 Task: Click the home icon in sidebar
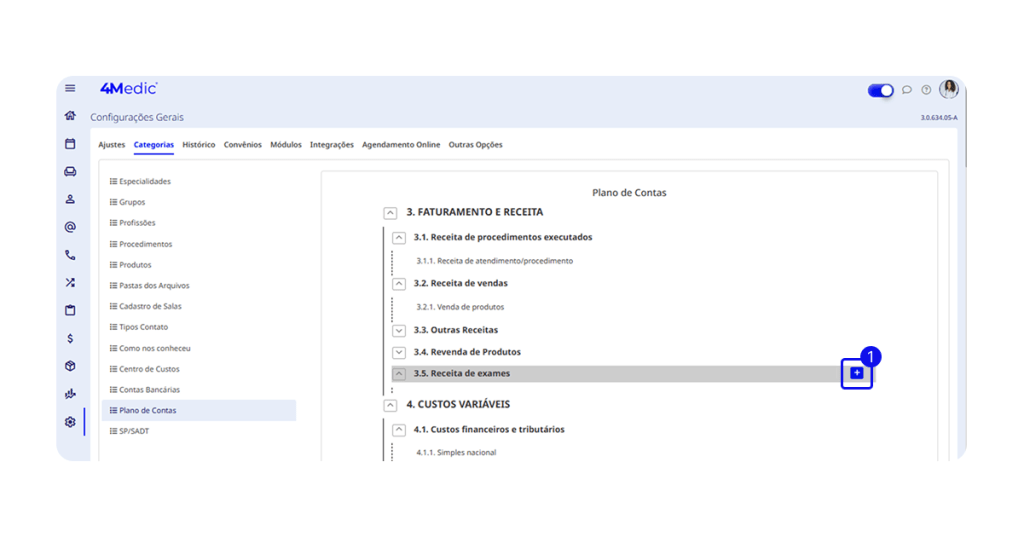coord(70,116)
